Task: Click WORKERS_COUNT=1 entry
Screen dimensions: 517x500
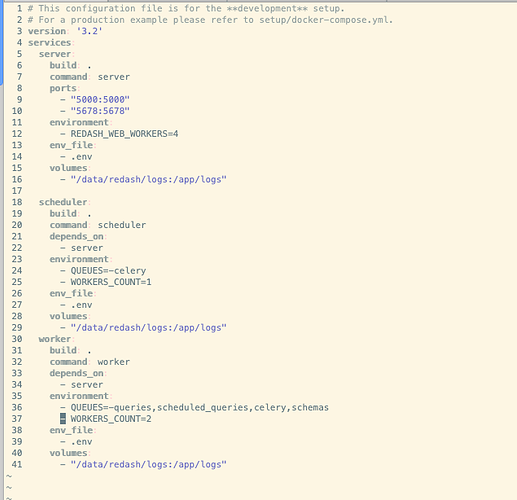Action: coord(111,282)
